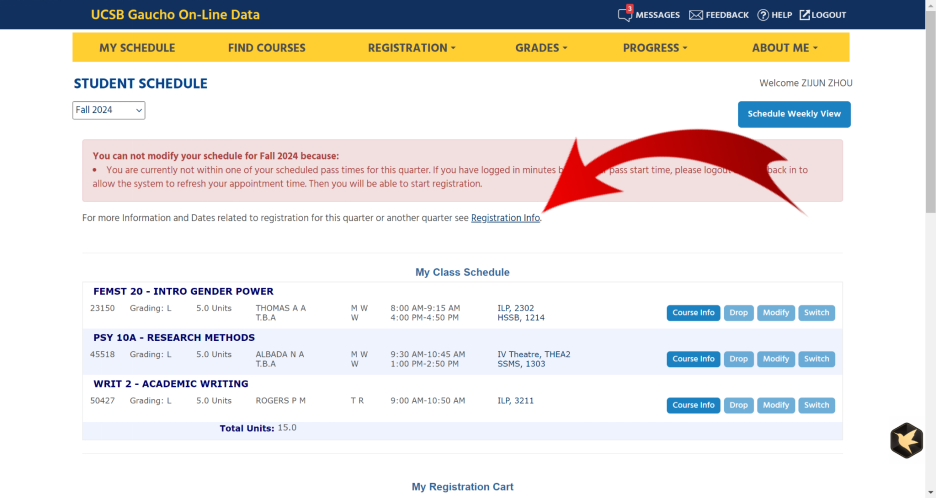Drop the PSY 10A course
This screenshot has height=498, width=936.
(738, 359)
